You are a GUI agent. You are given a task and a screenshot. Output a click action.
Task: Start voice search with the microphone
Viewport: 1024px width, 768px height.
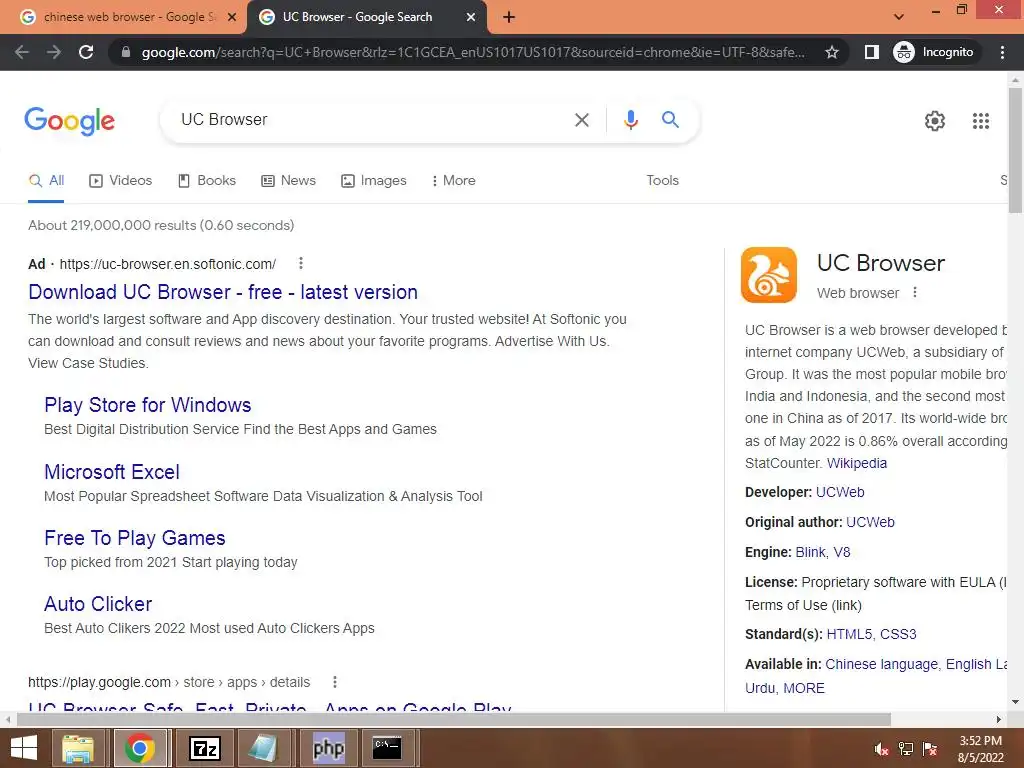click(630, 120)
